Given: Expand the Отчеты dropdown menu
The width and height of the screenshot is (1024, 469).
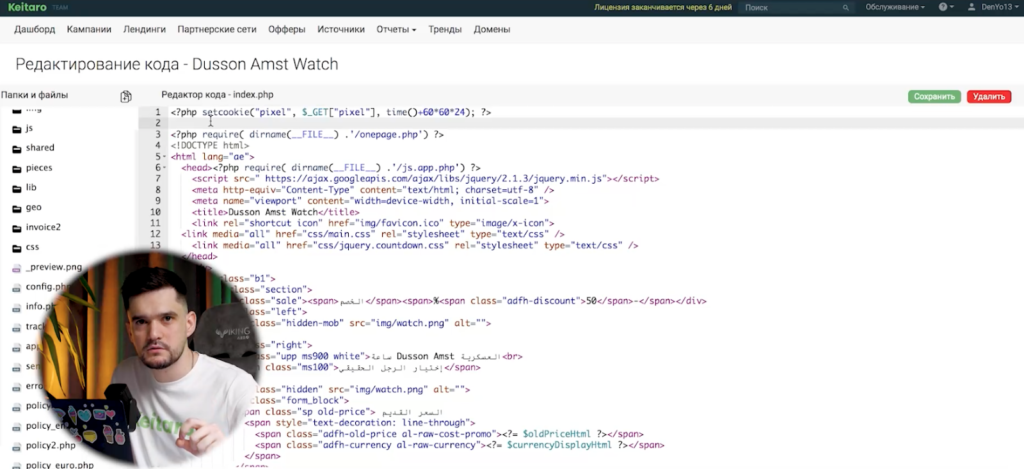Looking at the screenshot, I should coord(396,29).
